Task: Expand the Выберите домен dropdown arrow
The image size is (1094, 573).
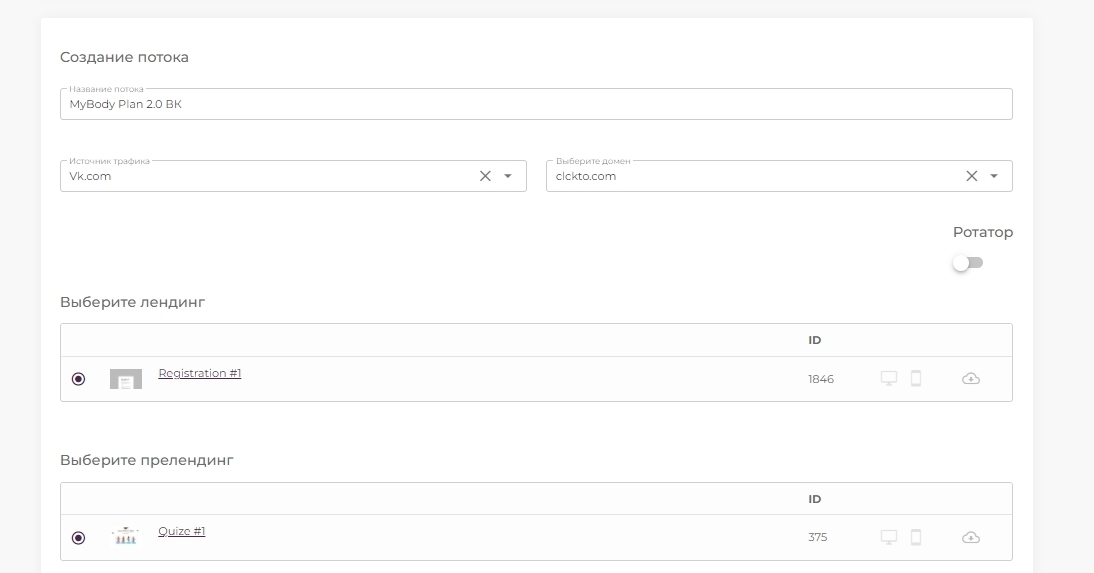Action: 994,176
